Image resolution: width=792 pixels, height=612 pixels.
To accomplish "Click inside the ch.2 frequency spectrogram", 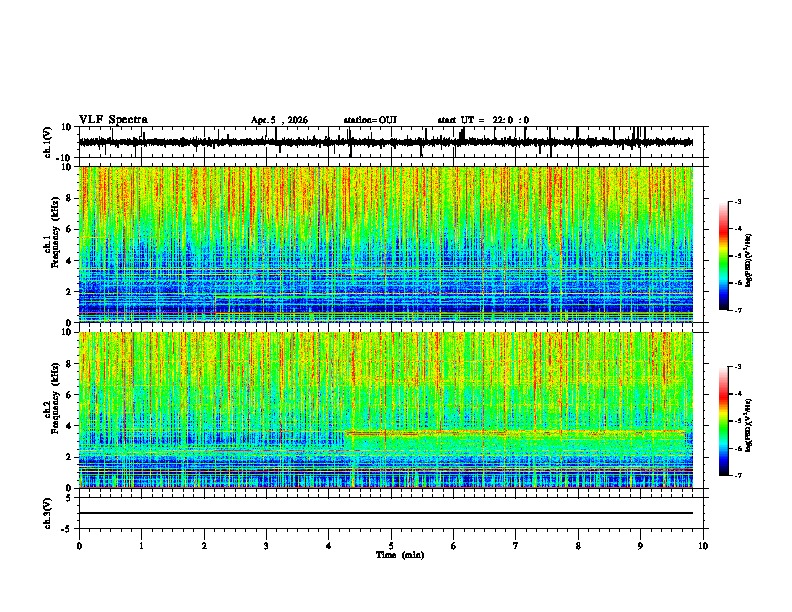I will 386,410.
